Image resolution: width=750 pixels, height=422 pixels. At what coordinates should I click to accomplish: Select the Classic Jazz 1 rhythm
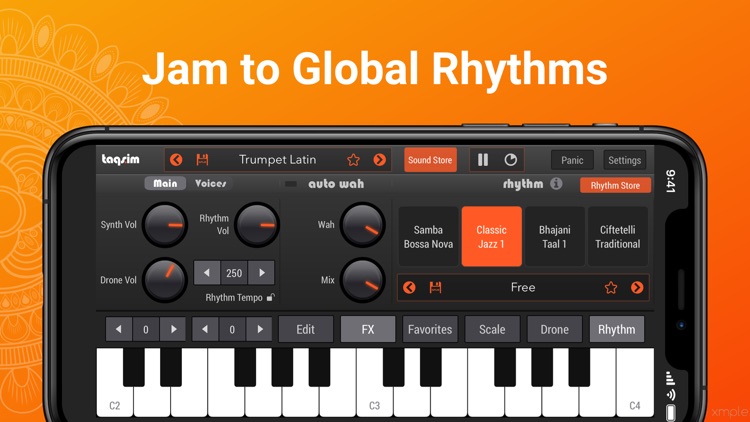(491, 237)
